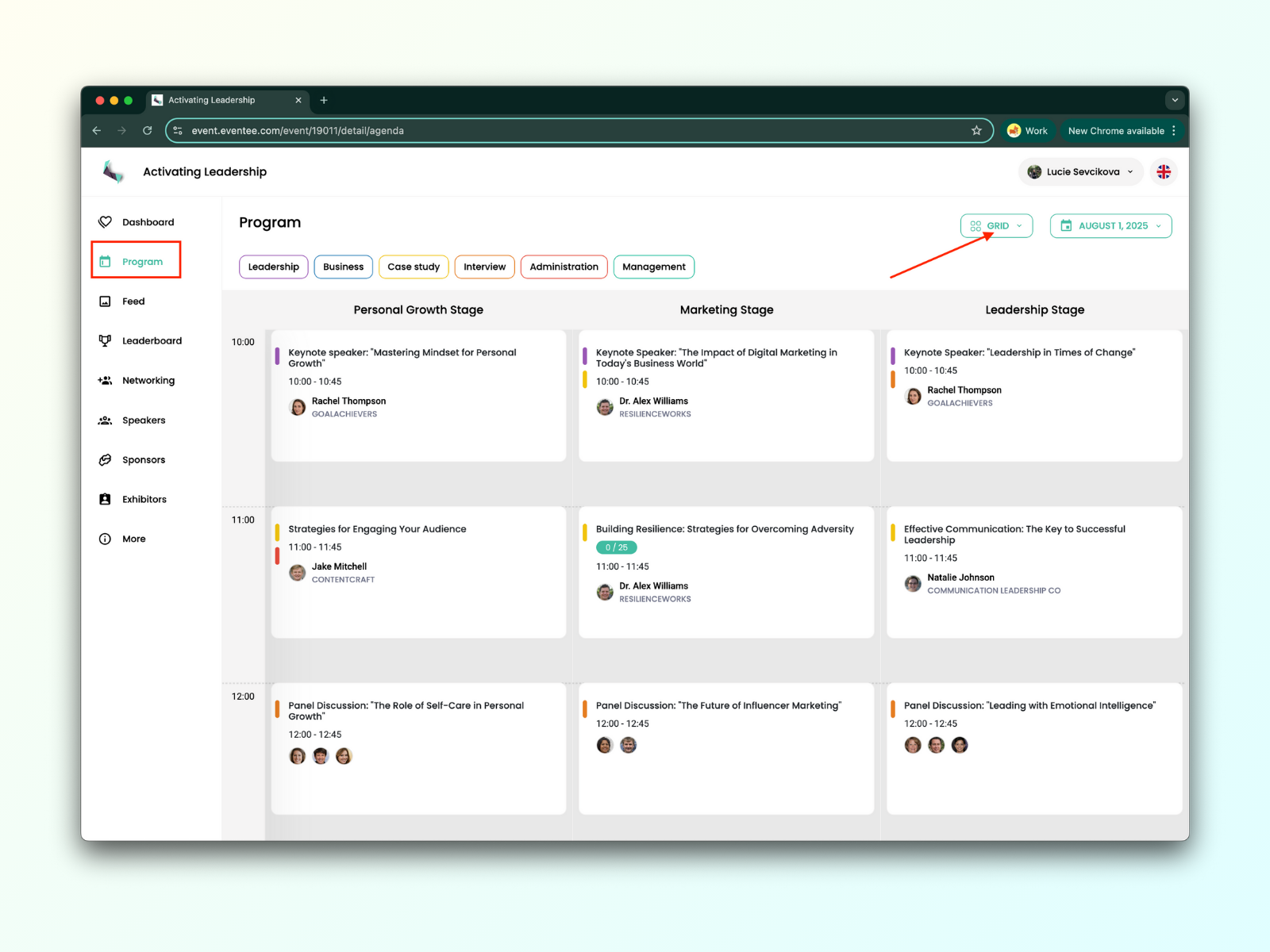Toggle the Interview track filter
This screenshot has width=1270, height=952.
point(484,267)
